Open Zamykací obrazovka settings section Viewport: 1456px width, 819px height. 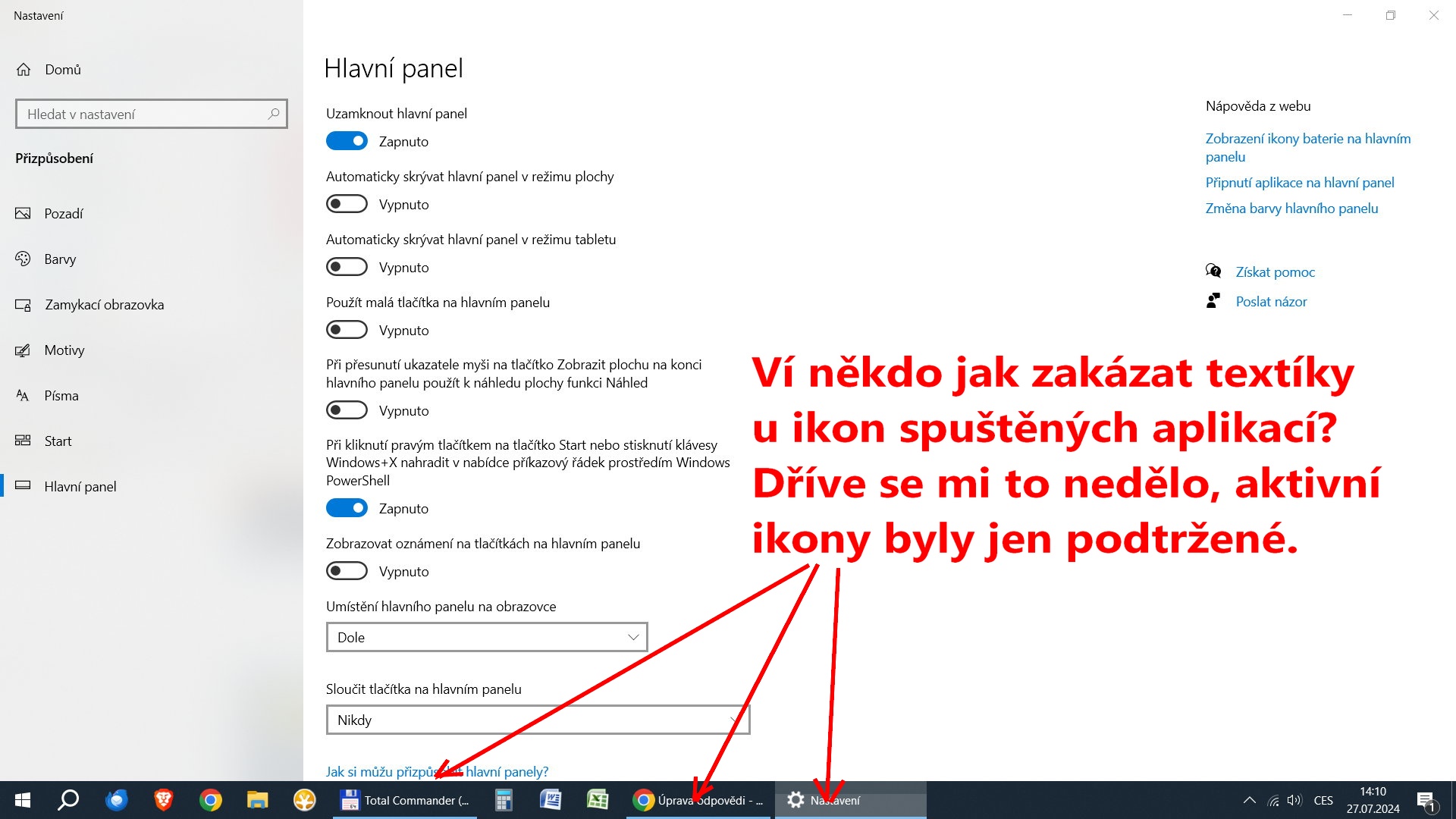tap(104, 305)
